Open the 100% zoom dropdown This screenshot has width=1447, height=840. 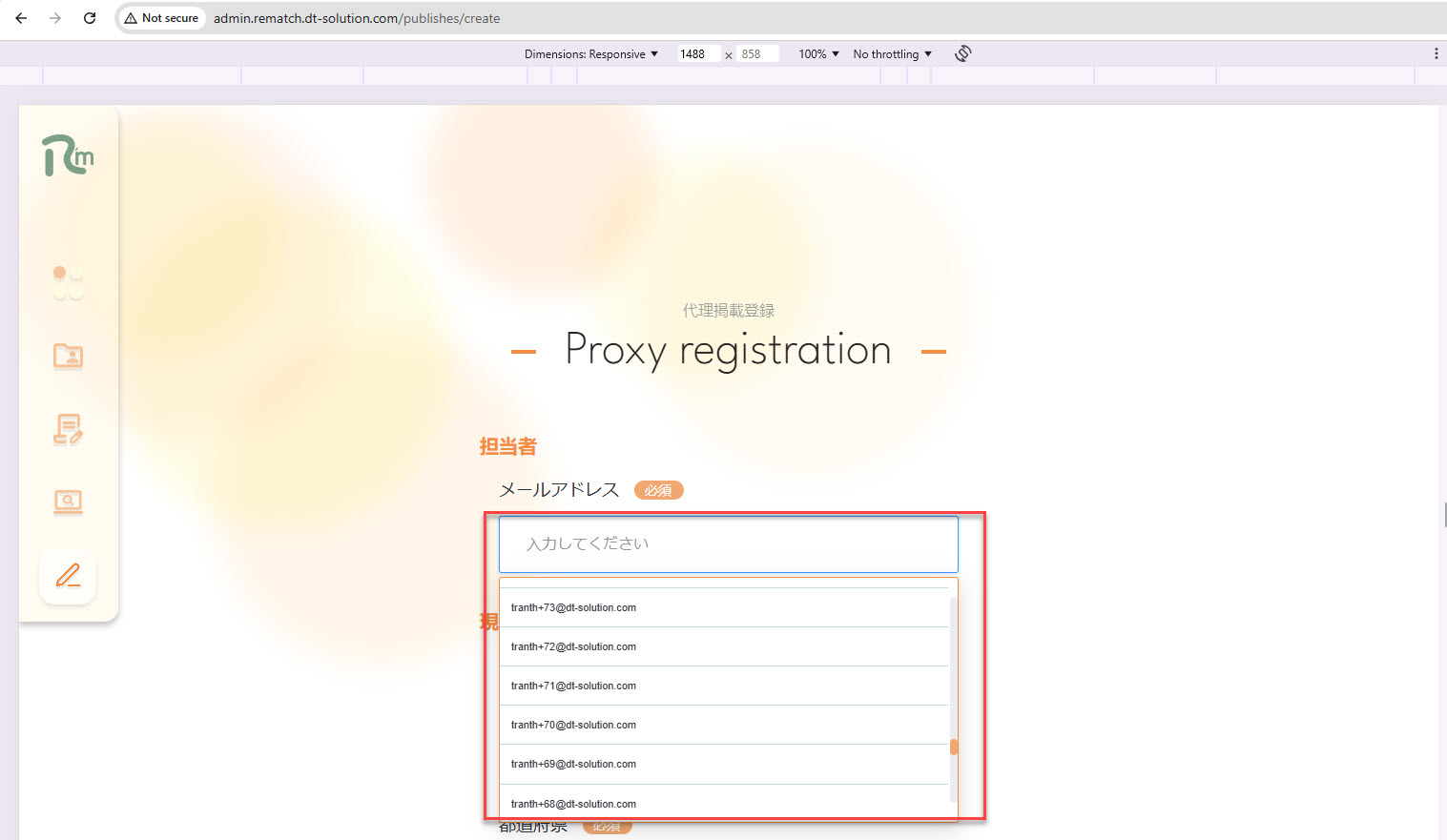tap(818, 54)
